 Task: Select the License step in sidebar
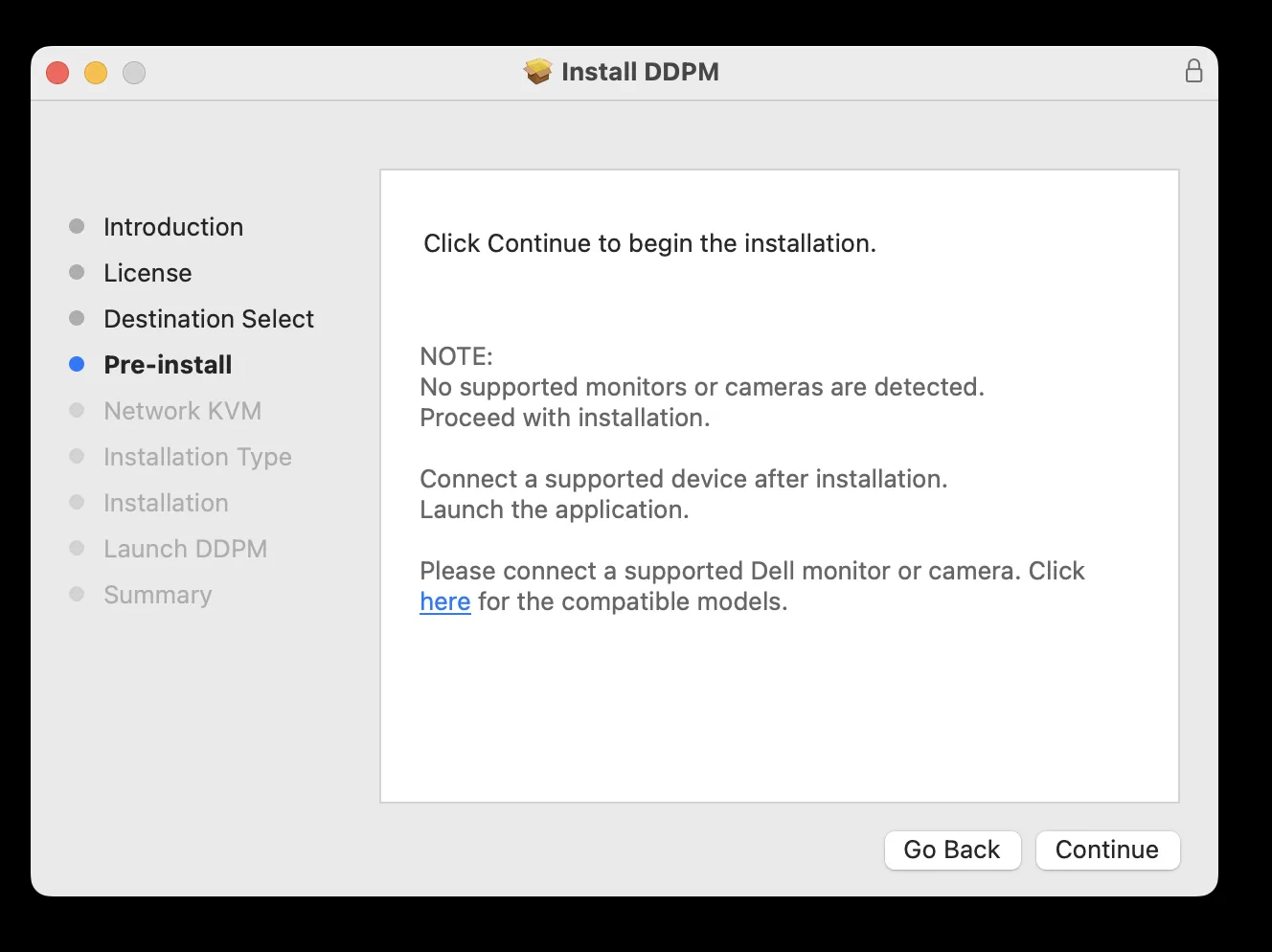tap(148, 273)
